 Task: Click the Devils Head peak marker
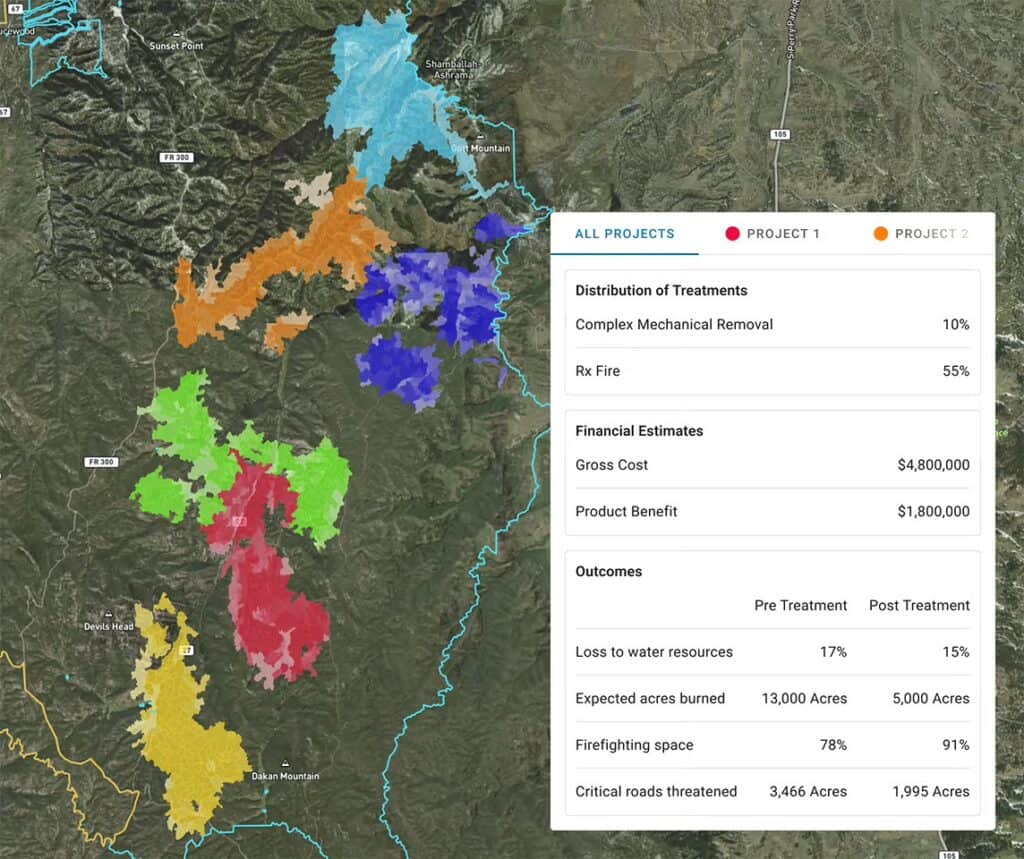pyautogui.click(x=108, y=614)
